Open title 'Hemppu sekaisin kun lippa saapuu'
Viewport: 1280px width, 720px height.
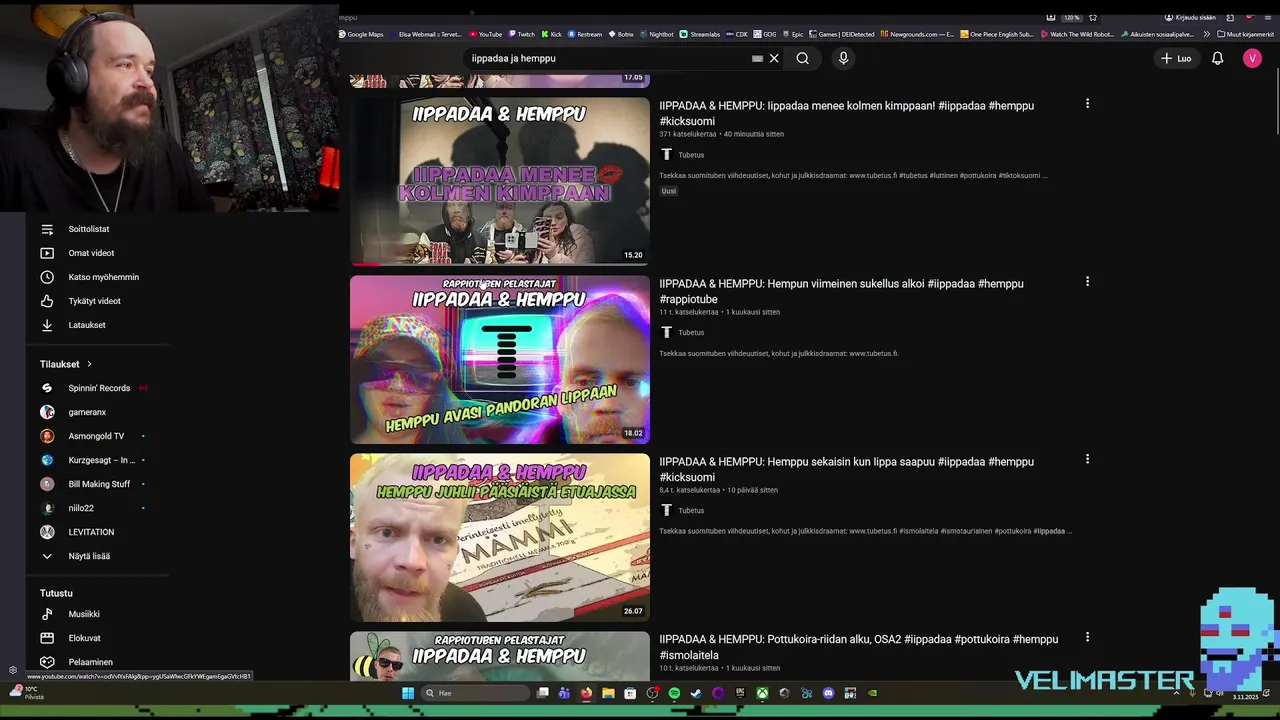click(846, 469)
